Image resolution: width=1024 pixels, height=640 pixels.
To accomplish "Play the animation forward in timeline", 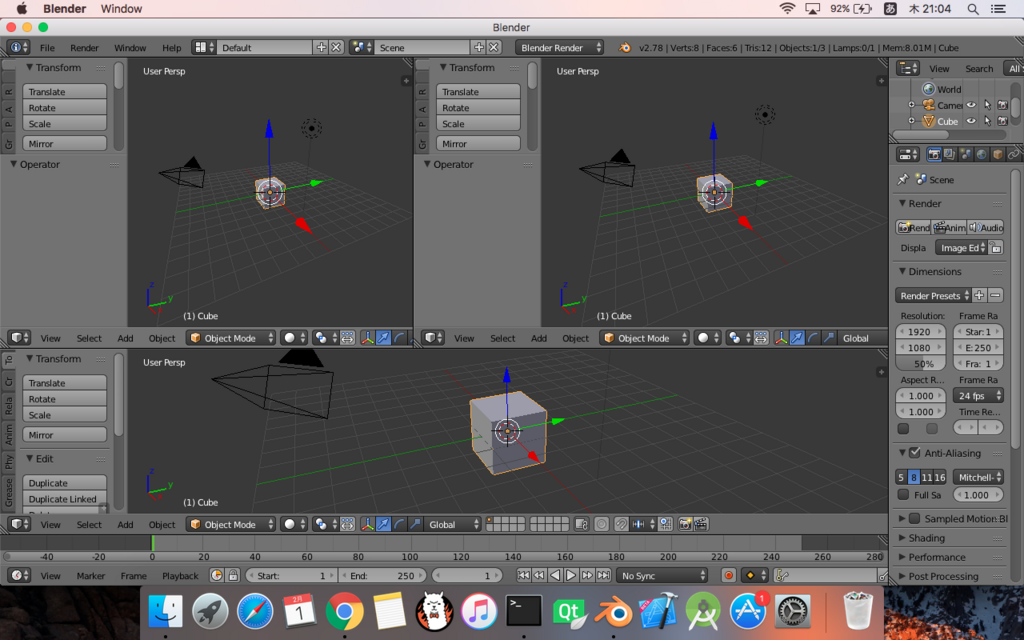I will [x=571, y=575].
